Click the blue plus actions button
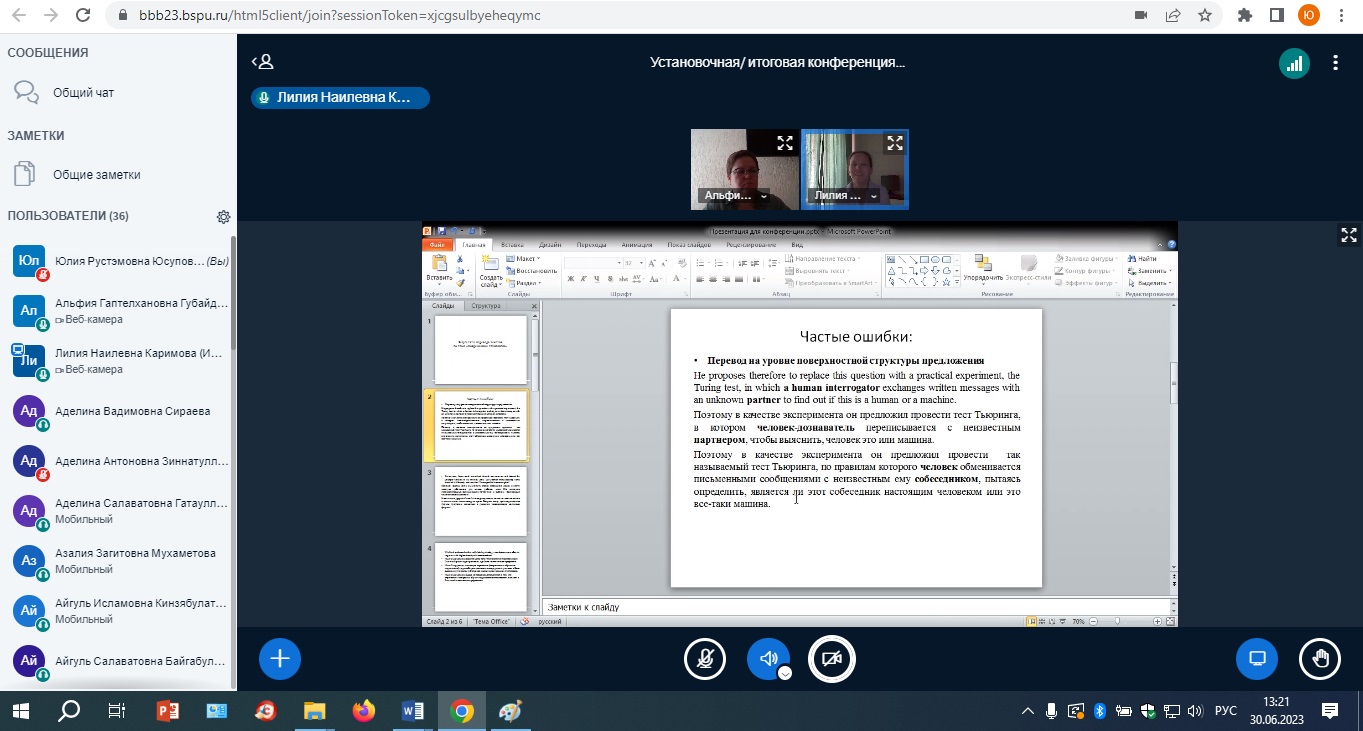Image resolution: width=1363 pixels, height=731 pixels. 280,658
